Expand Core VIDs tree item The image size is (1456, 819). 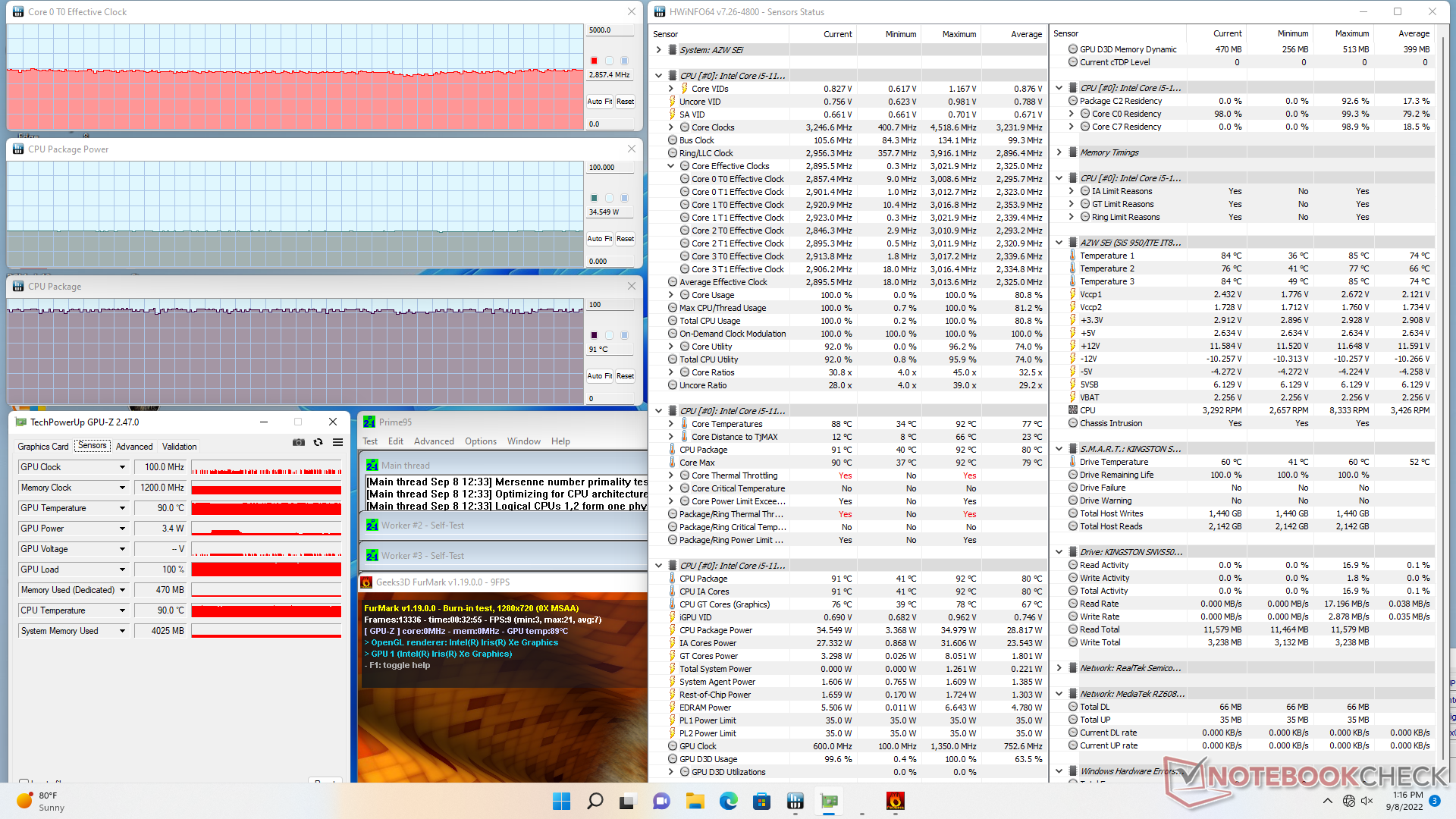click(670, 89)
